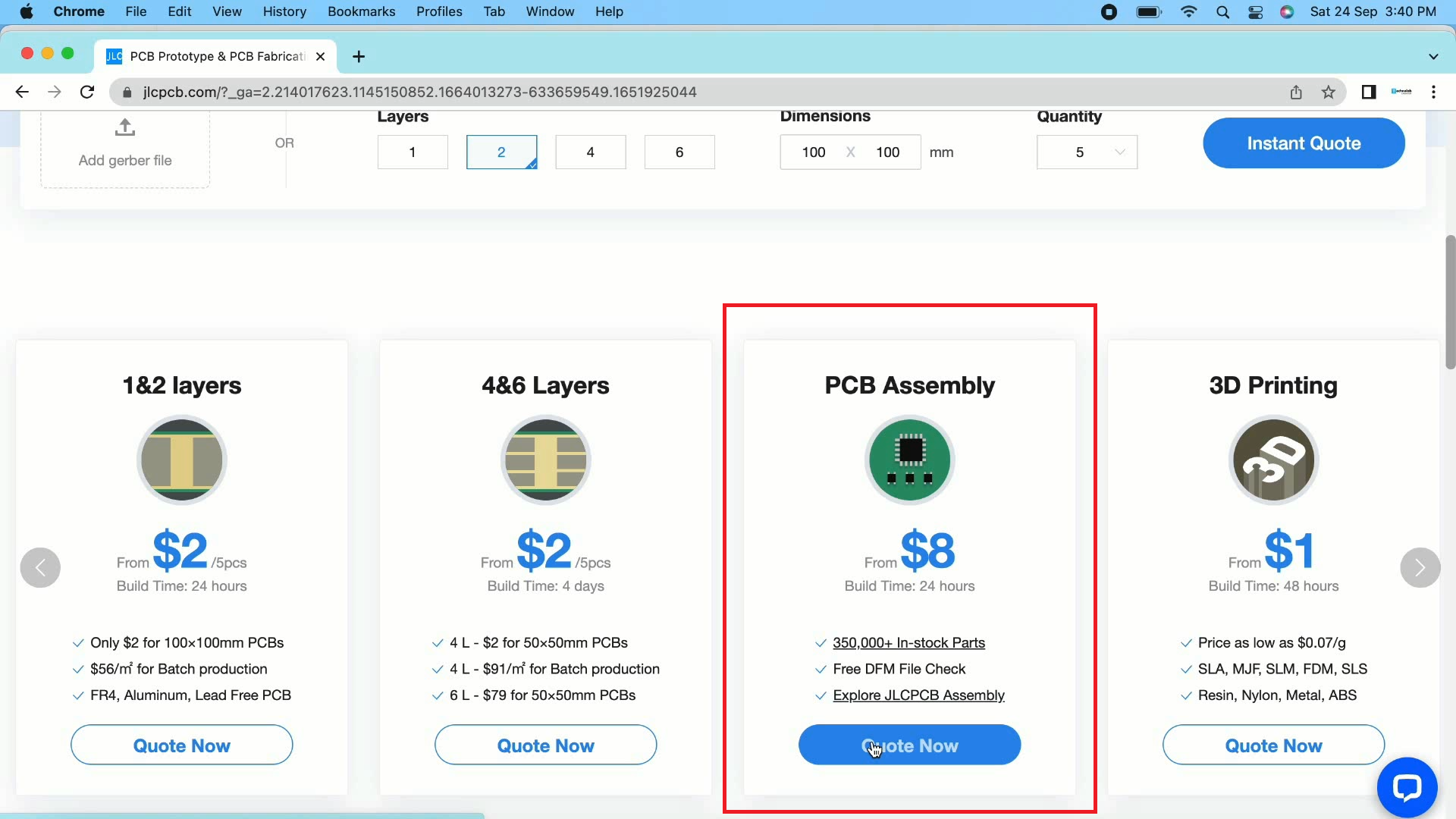Reload the JLCPCB page
The height and width of the screenshot is (819, 1456).
point(87,92)
